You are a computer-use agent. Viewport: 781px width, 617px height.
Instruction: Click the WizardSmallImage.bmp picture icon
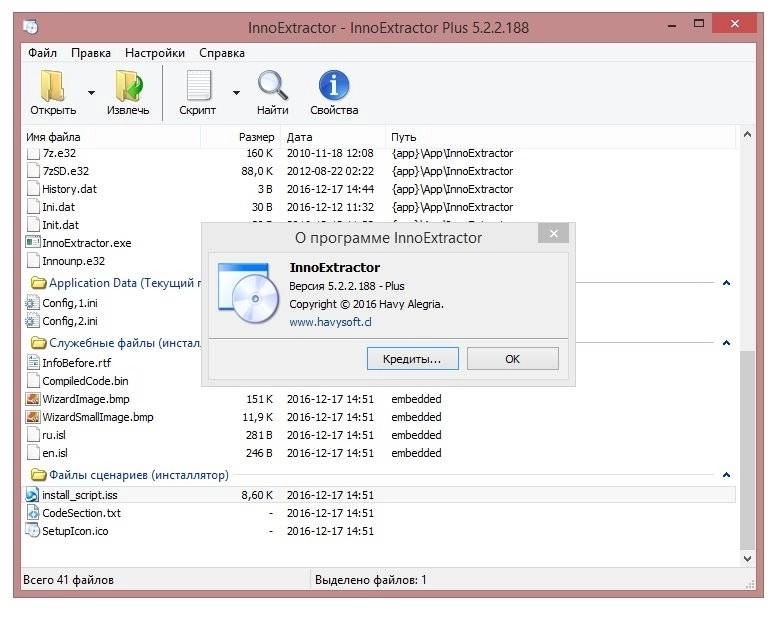[x=33, y=417]
